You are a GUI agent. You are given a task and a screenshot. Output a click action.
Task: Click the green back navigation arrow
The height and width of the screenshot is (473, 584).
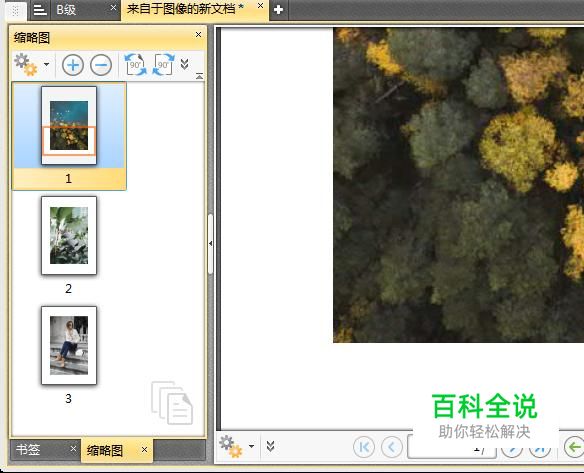575,447
